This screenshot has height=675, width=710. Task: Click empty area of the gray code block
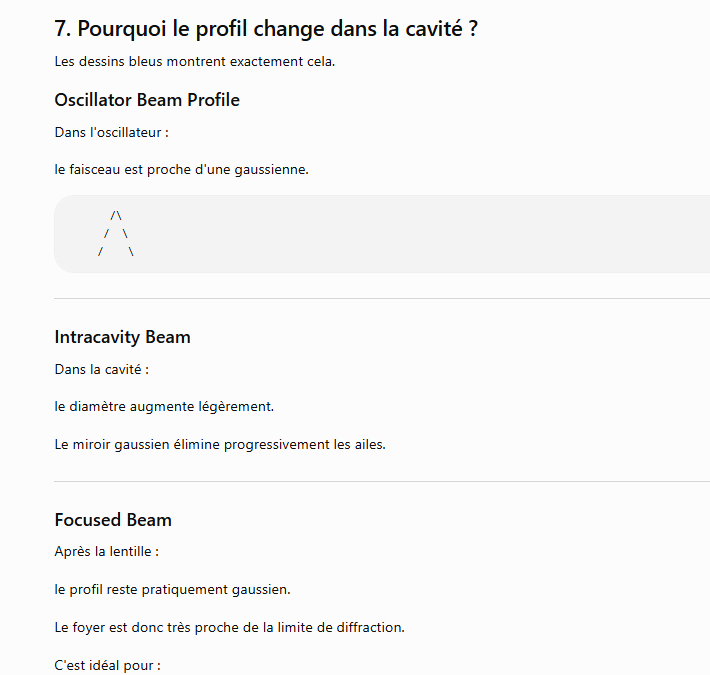(408, 234)
